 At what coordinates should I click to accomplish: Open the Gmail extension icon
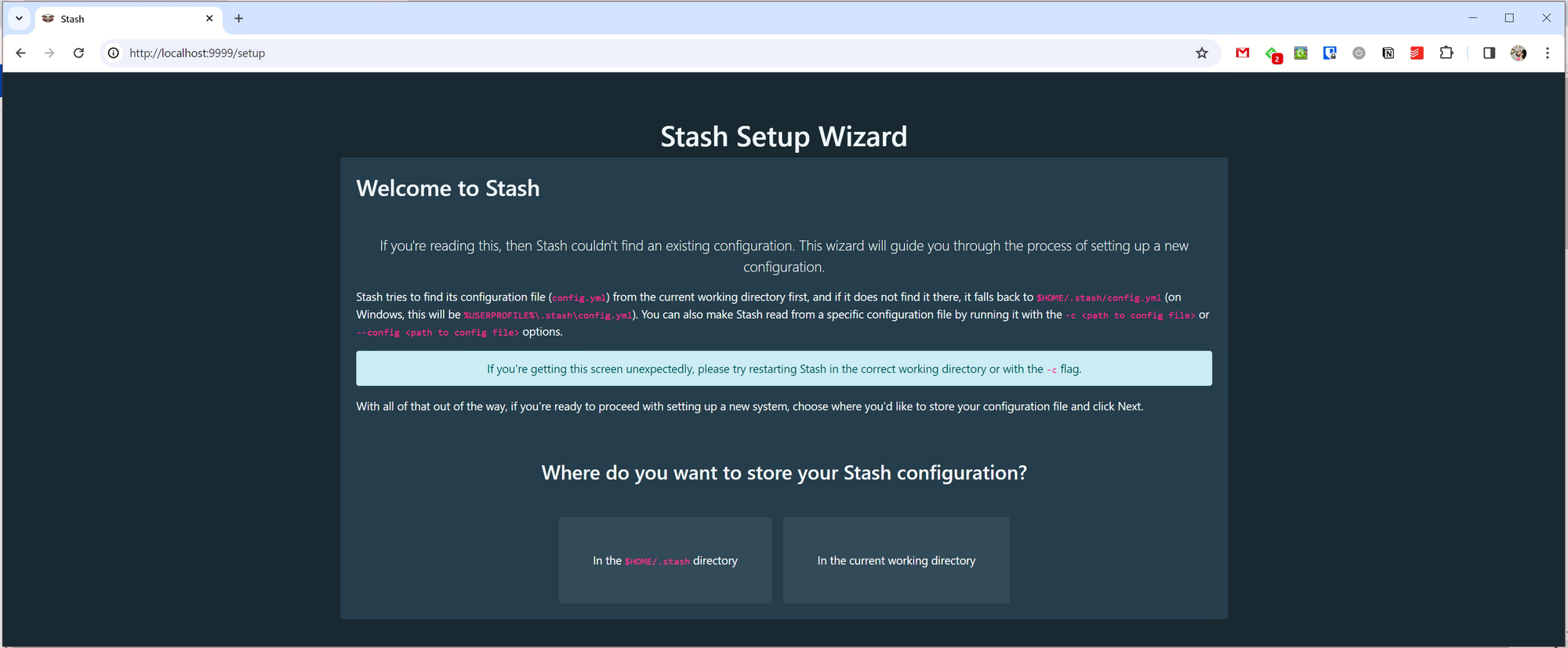(1243, 53)
